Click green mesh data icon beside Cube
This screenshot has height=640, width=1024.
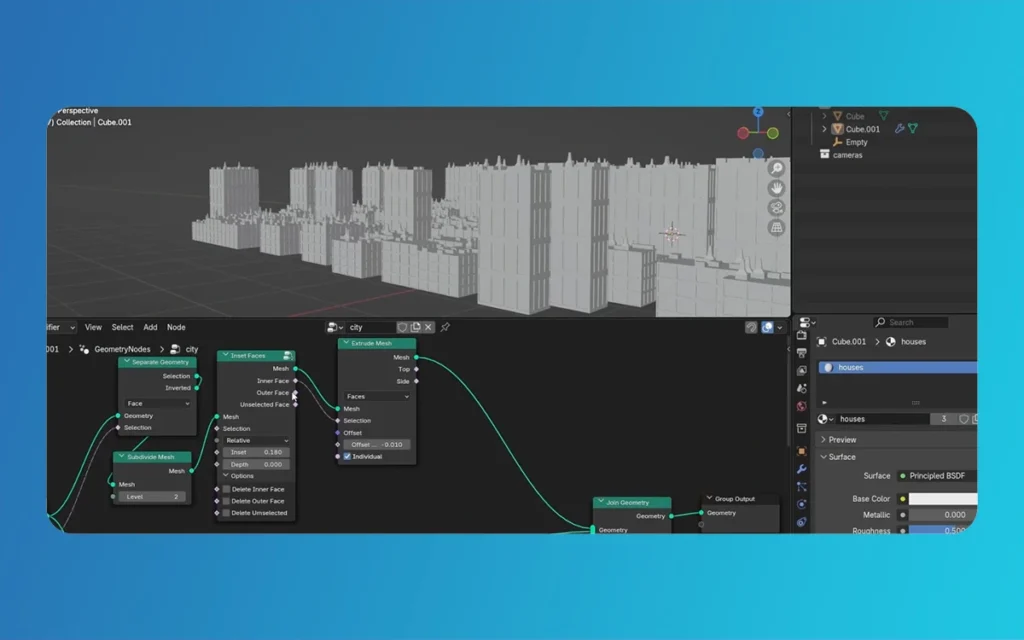coord(884,116)
